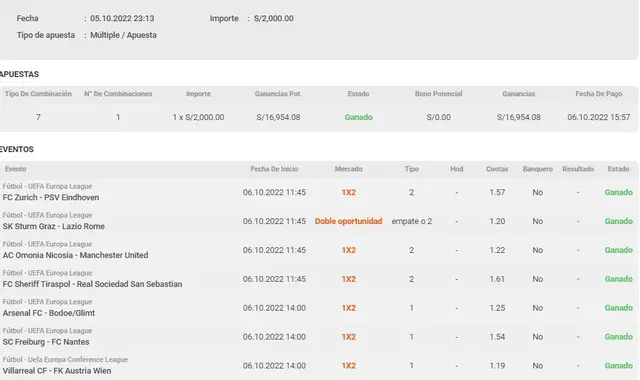Click the 1X2 market for FC Zurich match
The image size is (640, 380).
click(x=349, y=192)
